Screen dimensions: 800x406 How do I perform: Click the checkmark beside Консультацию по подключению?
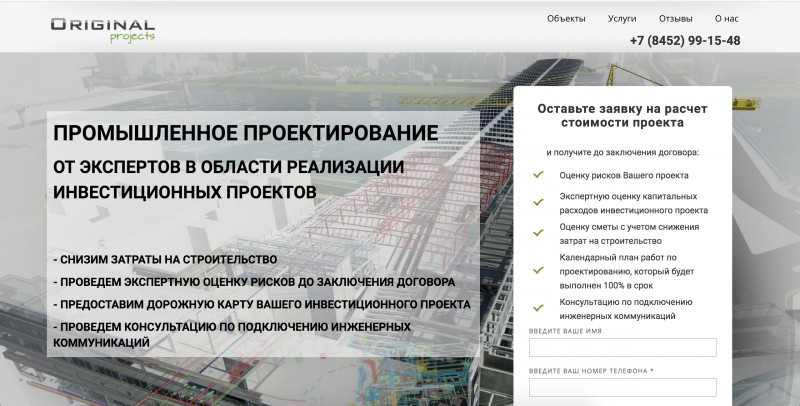538,308
